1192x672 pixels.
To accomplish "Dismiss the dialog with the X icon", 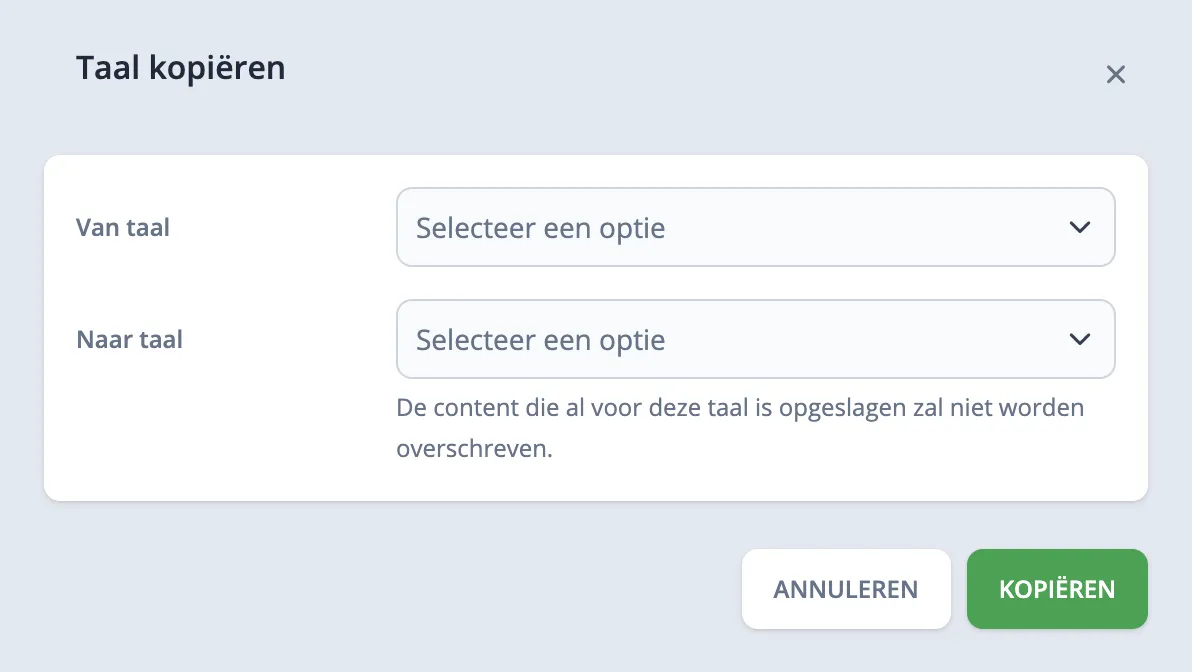I will tap(1116, 74).
